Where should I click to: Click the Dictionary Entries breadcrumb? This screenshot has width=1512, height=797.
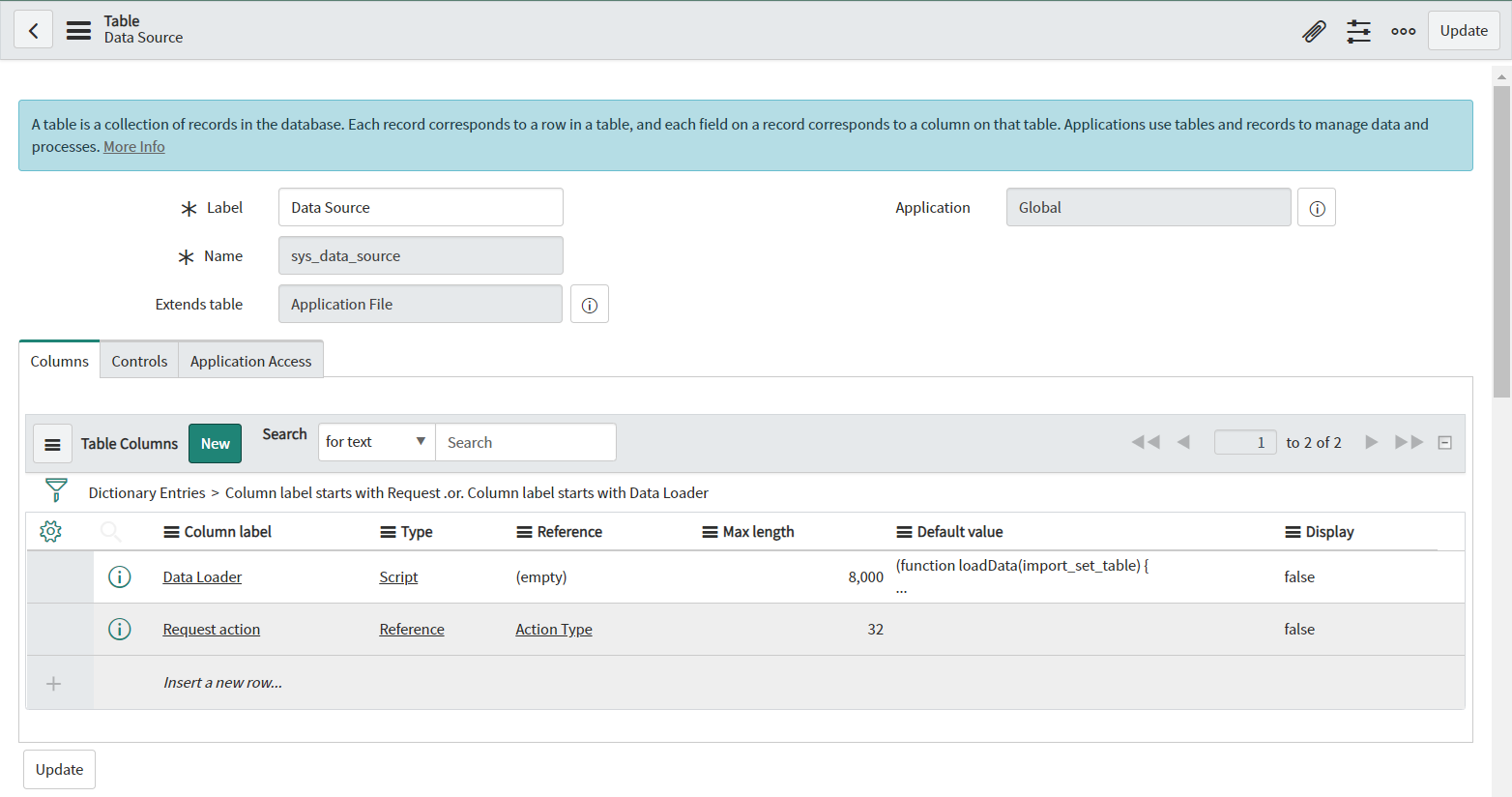[147, 493]
